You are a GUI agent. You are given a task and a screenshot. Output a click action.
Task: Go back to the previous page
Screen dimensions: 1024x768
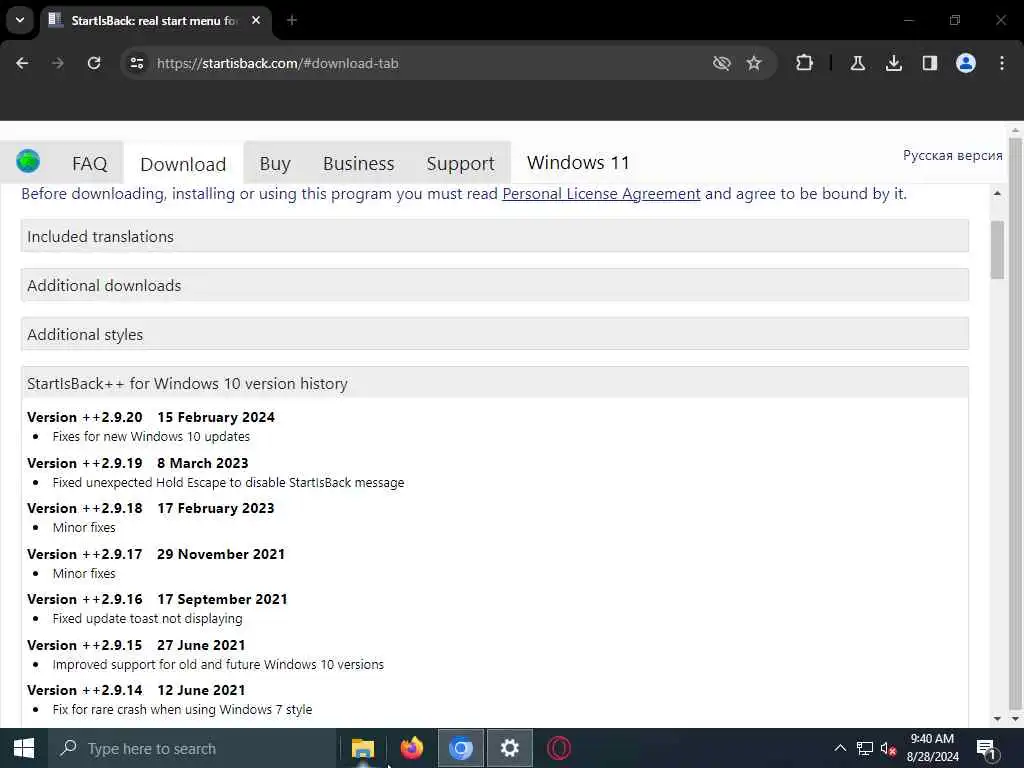point(22,63)
